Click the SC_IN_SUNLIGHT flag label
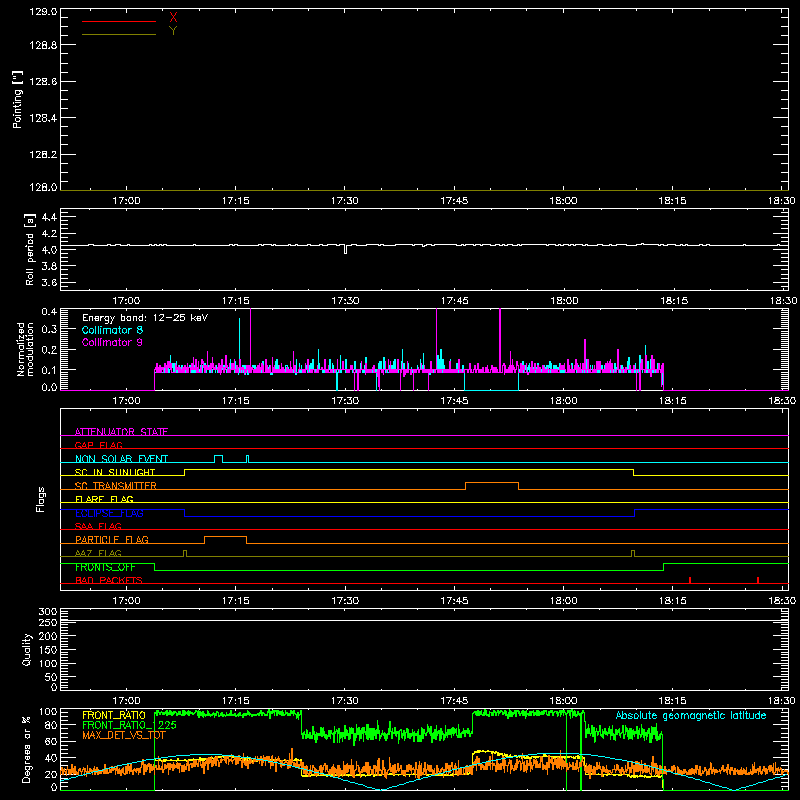The image size is (800, 800). point(115,472)
